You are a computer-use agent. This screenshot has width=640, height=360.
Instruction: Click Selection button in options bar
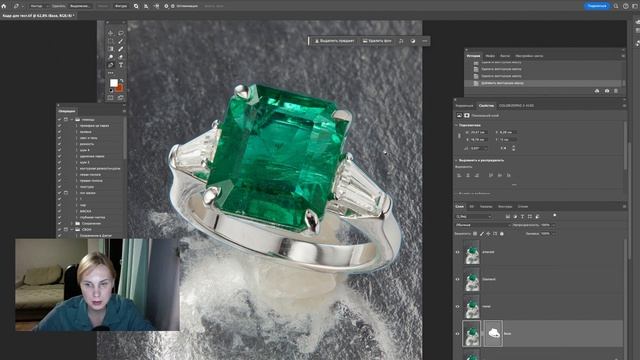pos(80,6)
